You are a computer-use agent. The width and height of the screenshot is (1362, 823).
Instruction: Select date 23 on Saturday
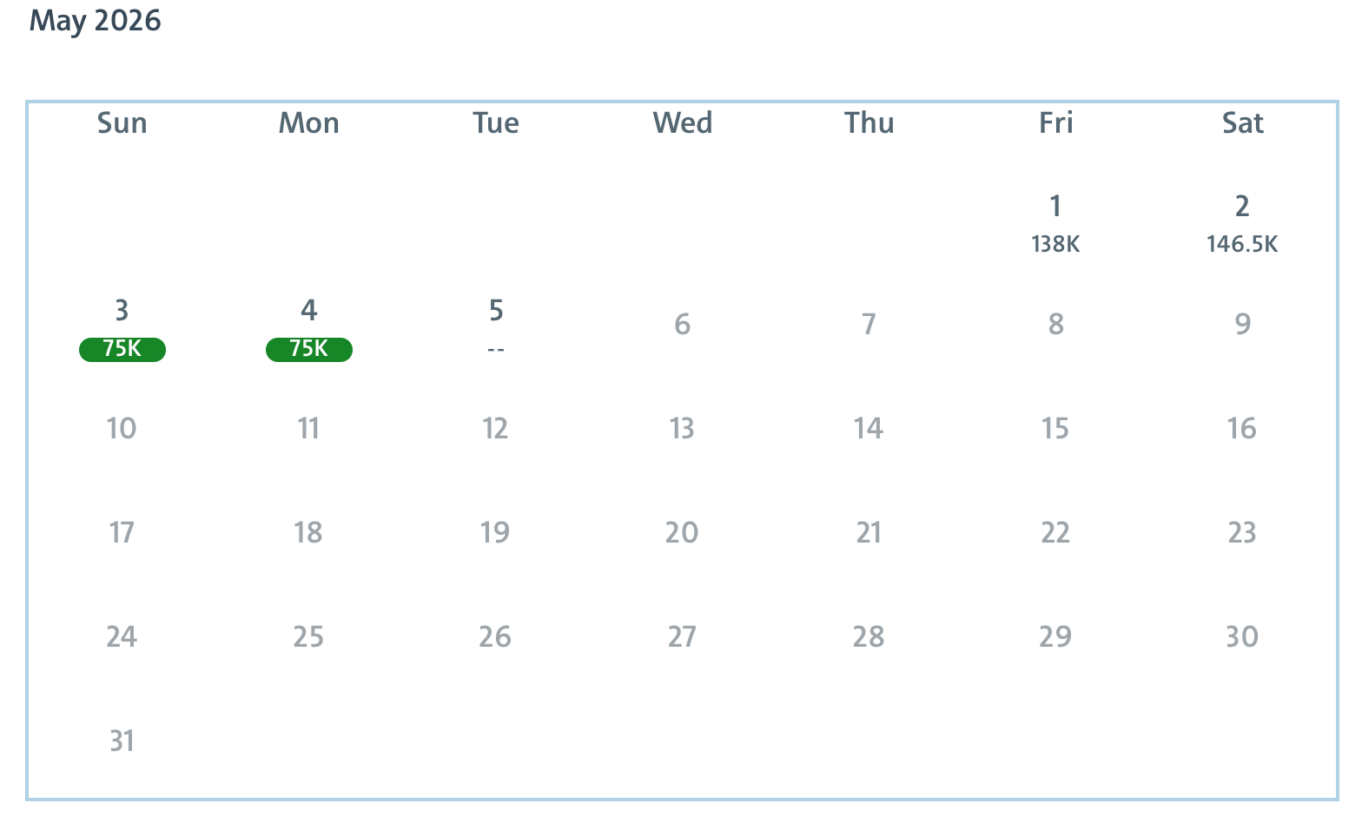point(1242,532)
